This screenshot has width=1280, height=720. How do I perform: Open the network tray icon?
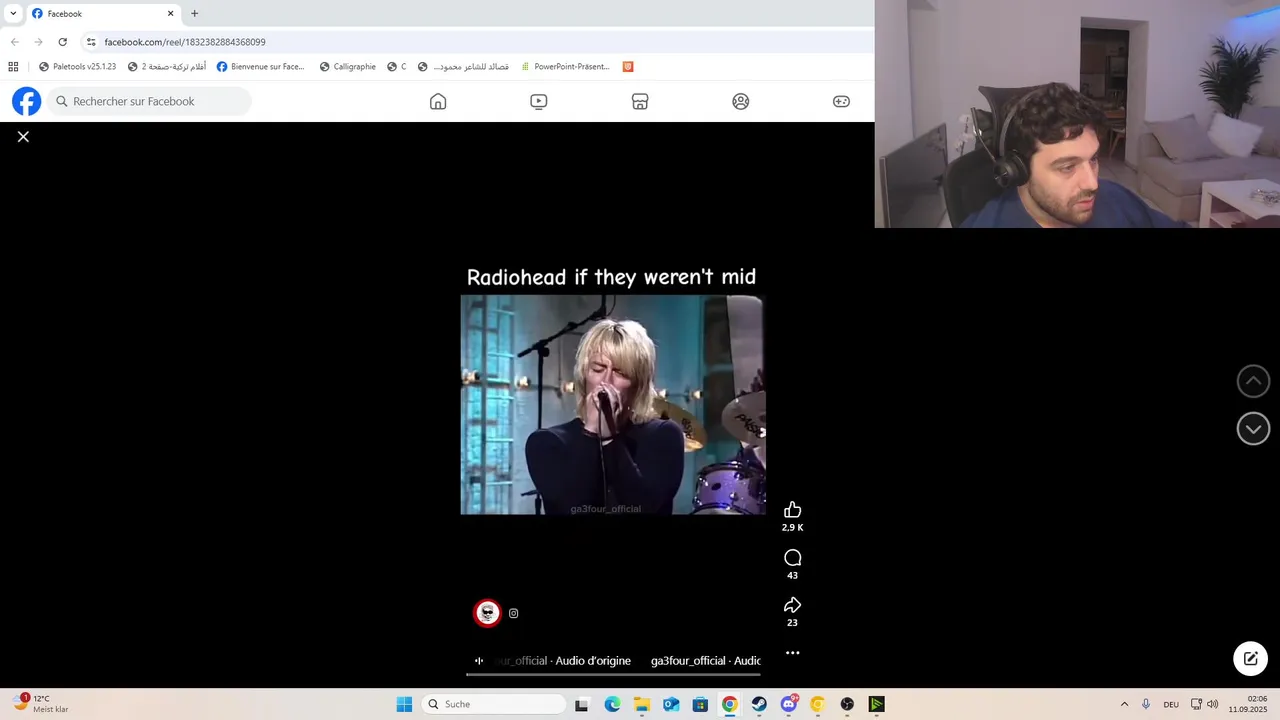pyautogui.click(x=1196, y=704)
